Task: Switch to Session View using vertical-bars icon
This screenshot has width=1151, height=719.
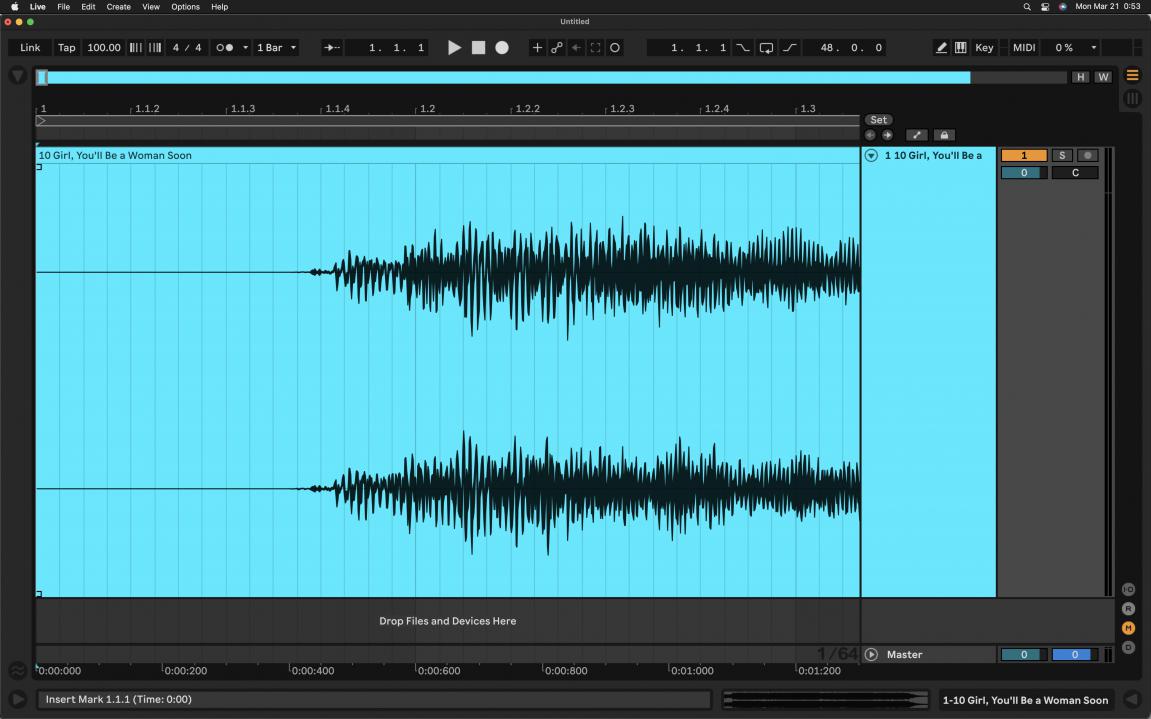Action: pos(1132,98)
